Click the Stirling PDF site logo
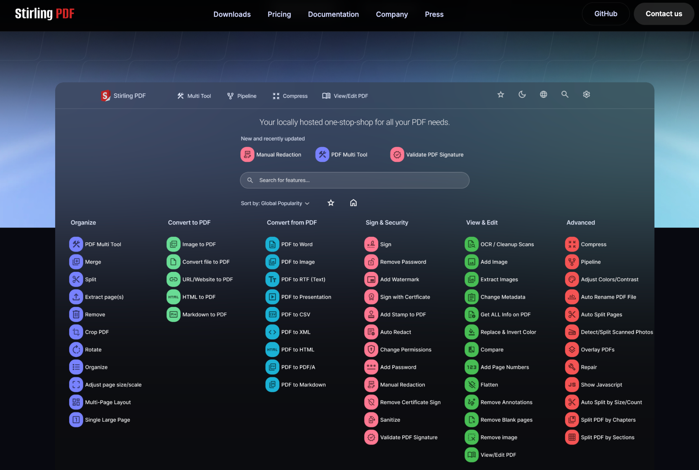Viewport: 699px width, 470px height. (x=45, y=14)
